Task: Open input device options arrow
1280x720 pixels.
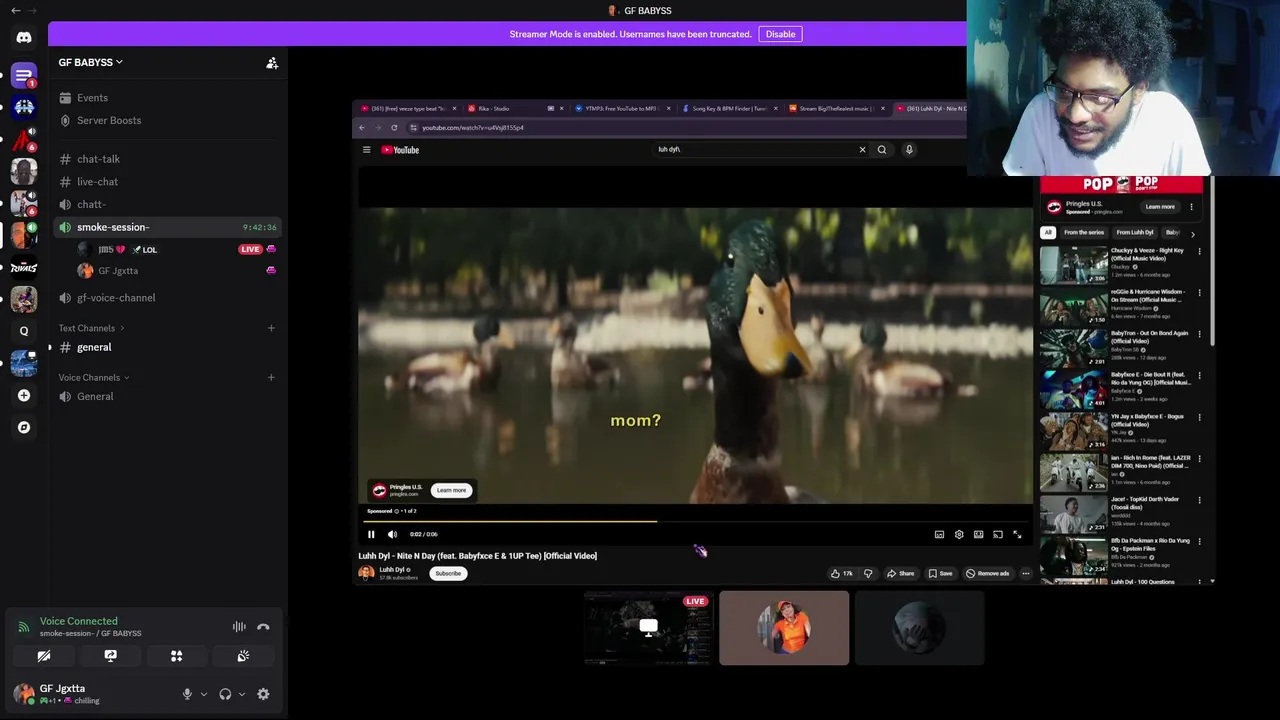Action: [x=203, y=694]
